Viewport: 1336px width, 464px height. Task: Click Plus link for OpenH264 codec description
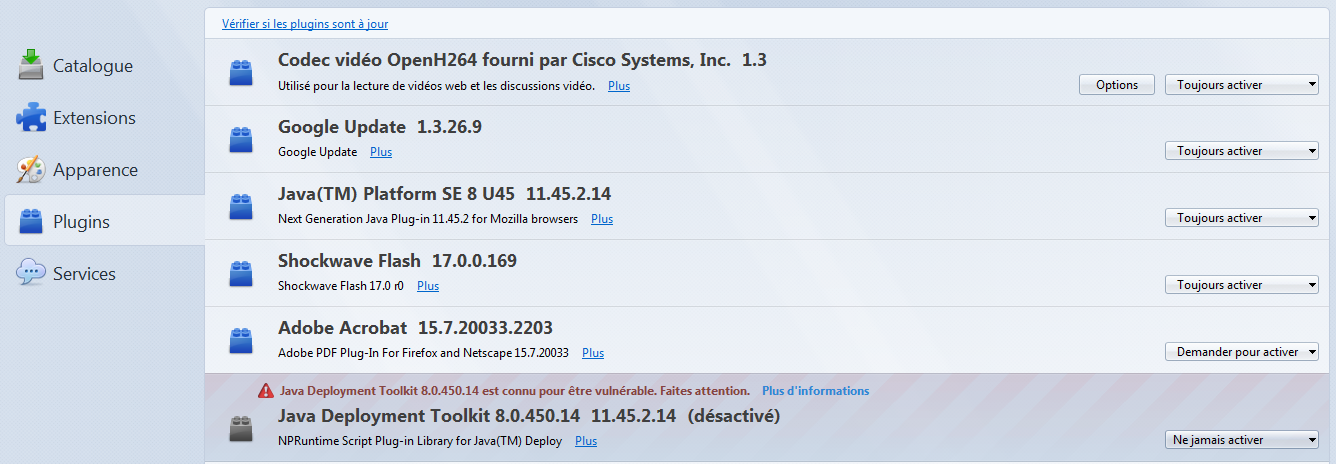pyautogui.click(x=619, y=86)
